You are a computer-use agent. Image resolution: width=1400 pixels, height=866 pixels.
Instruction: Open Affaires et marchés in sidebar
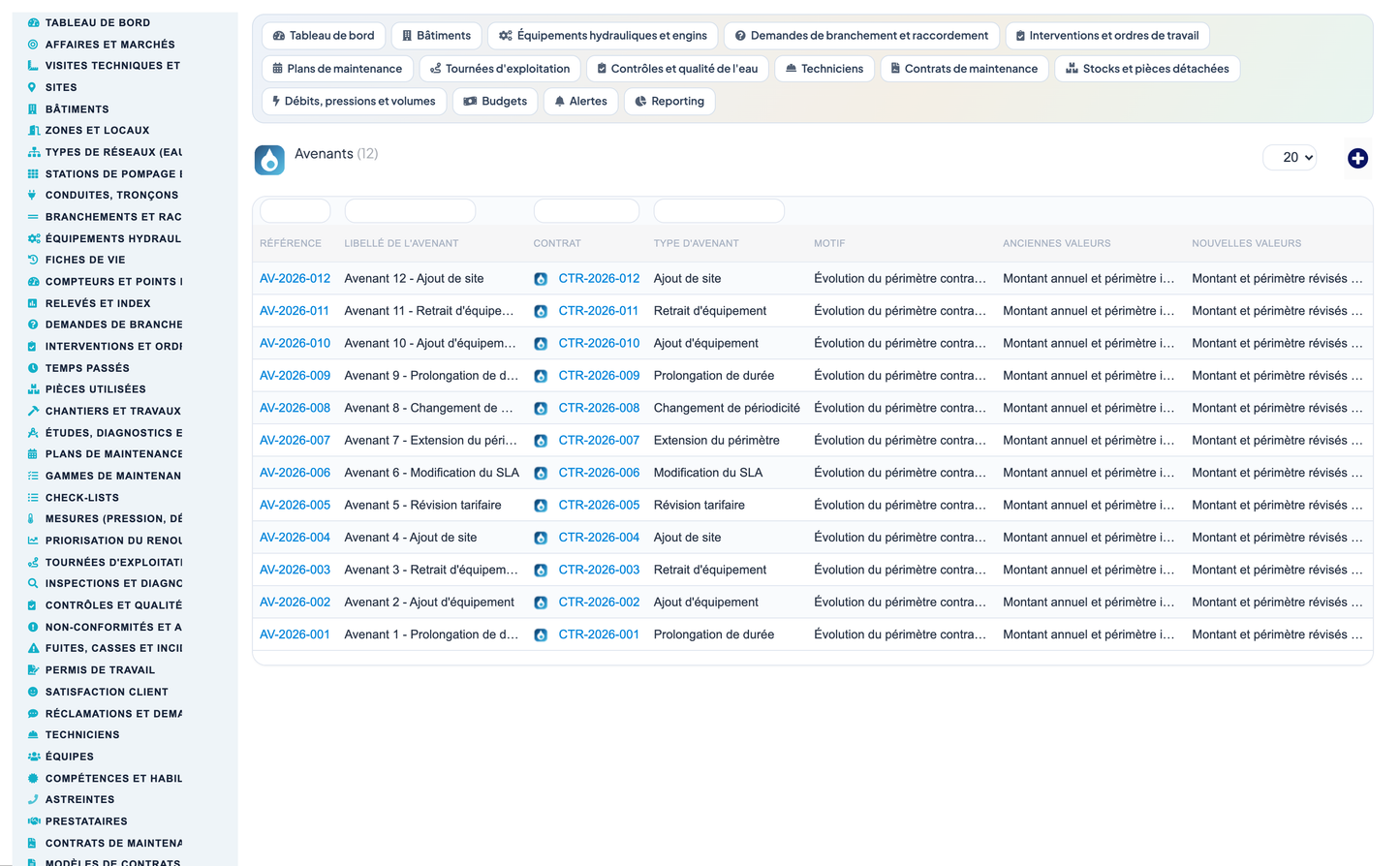(x=110, y=45)
